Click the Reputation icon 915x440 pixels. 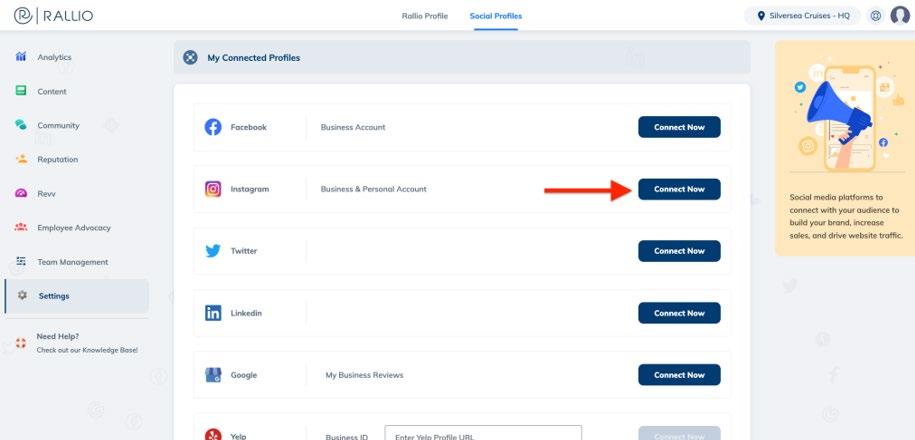click(x=22, y=159)
